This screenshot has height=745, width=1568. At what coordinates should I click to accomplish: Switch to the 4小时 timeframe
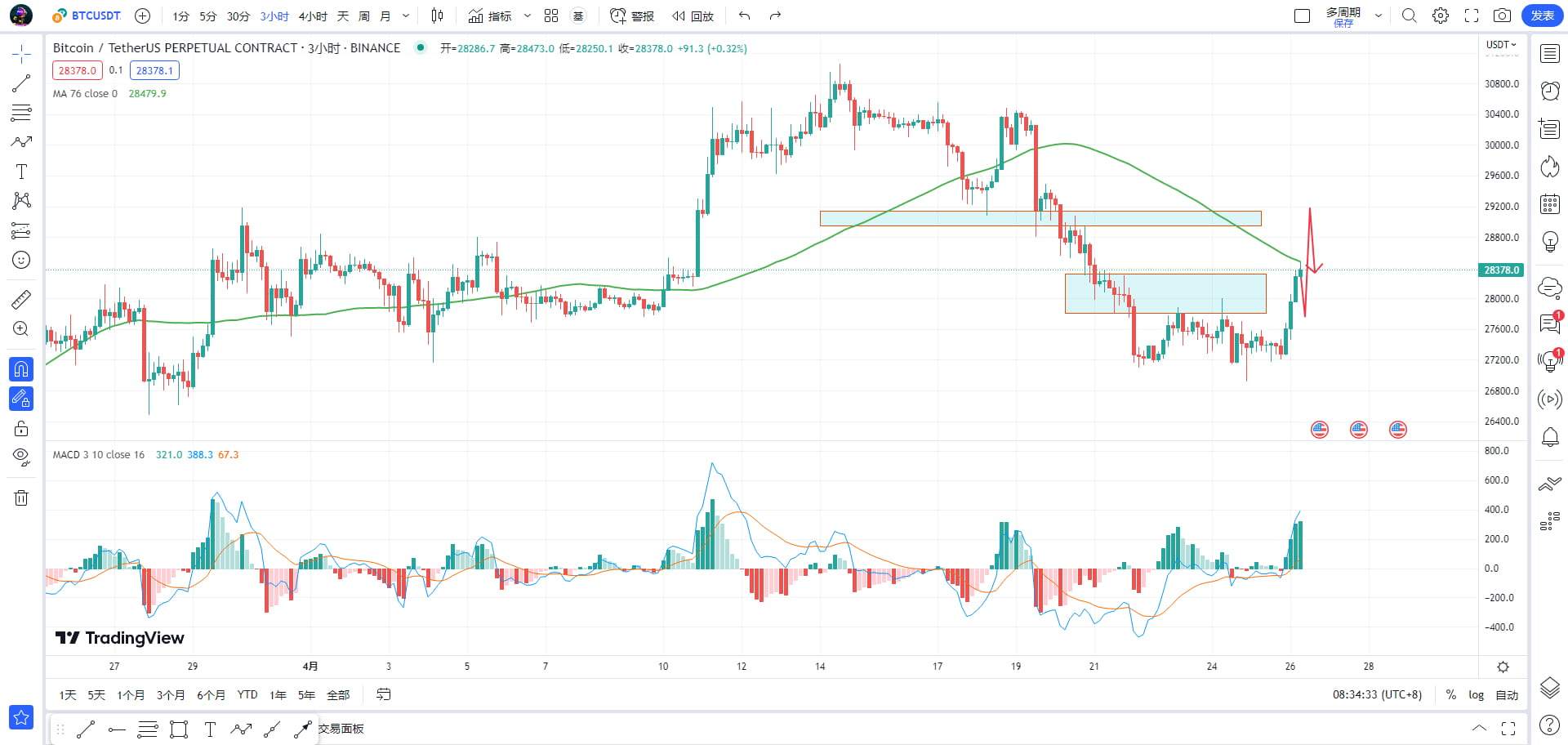pos(313,16)
